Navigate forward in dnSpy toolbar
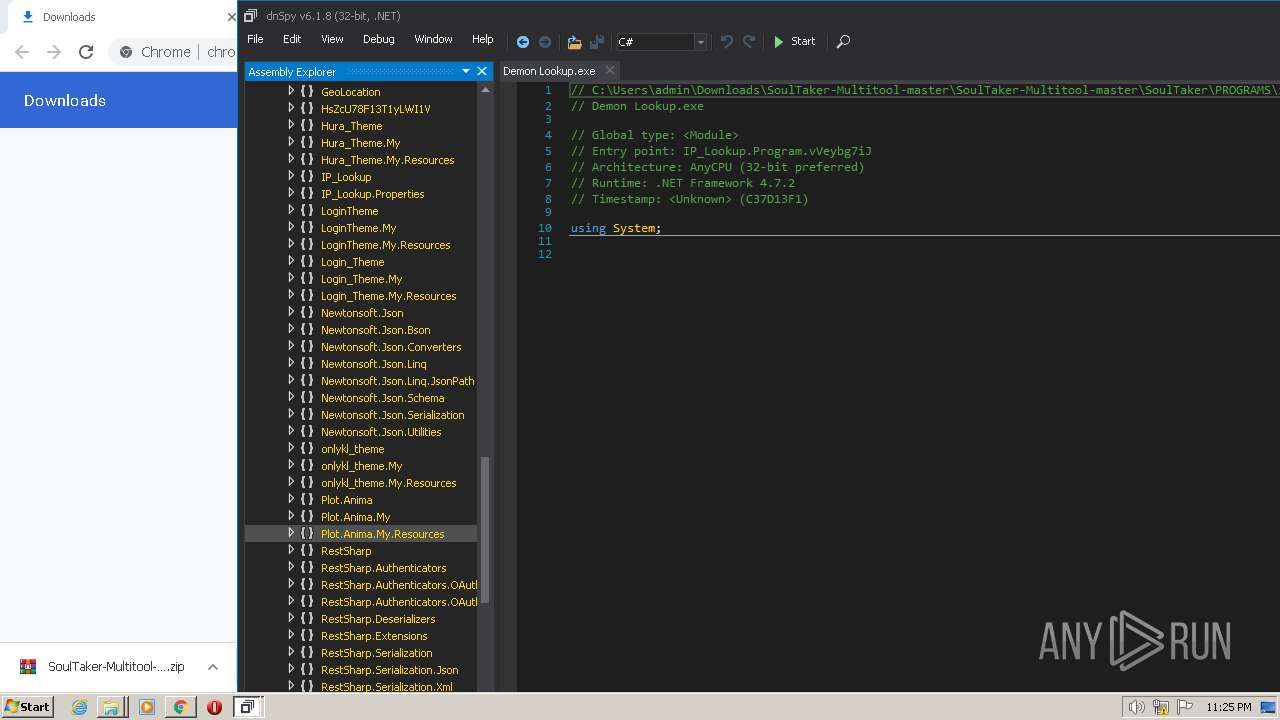 (x=545, y=42)
